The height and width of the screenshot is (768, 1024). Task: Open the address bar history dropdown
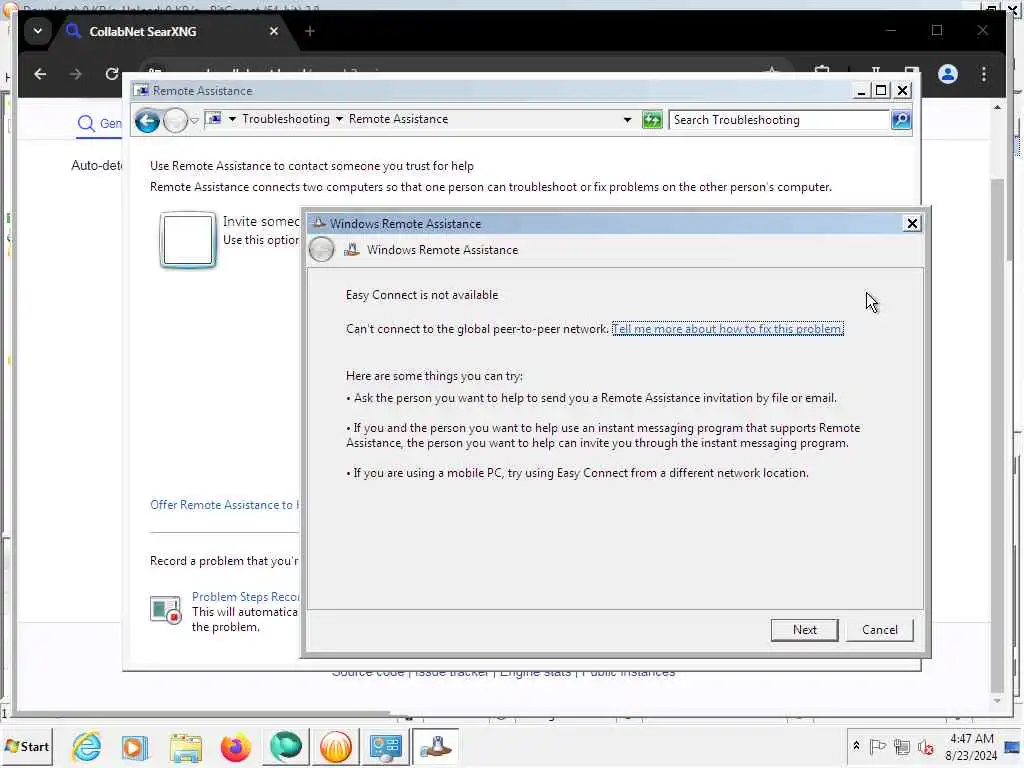(628, 120)
